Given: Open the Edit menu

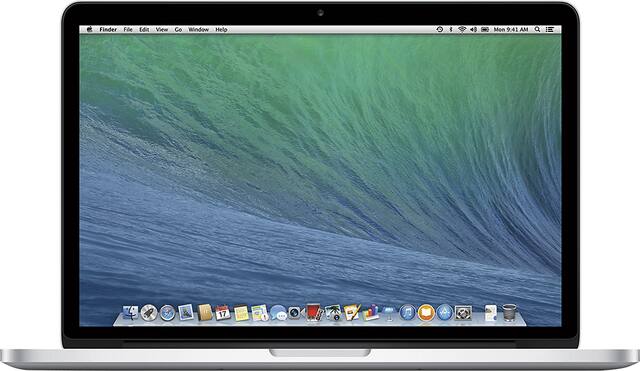Looking at the screenshot, I should point(144,29).
